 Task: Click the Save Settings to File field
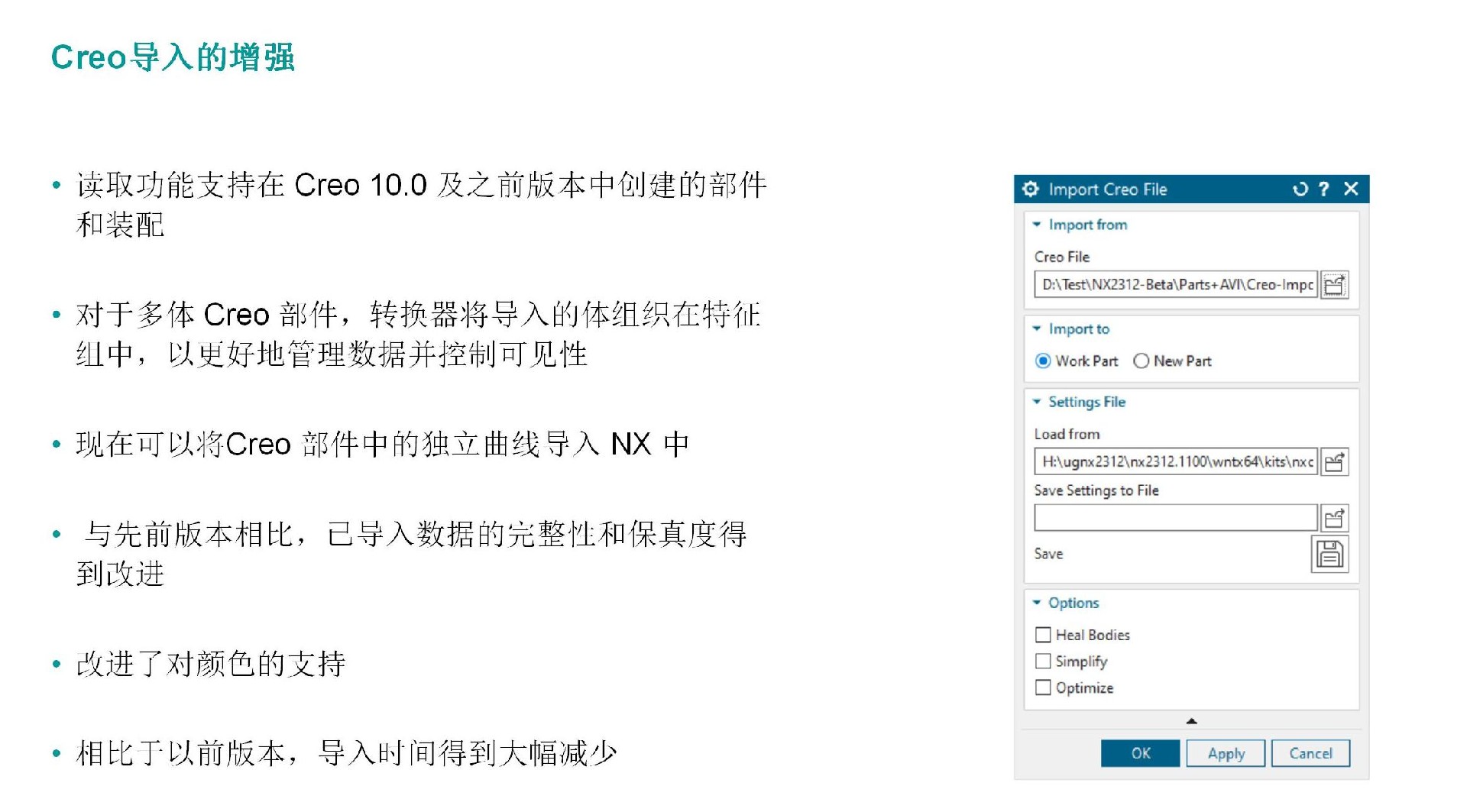point(1175,519)
